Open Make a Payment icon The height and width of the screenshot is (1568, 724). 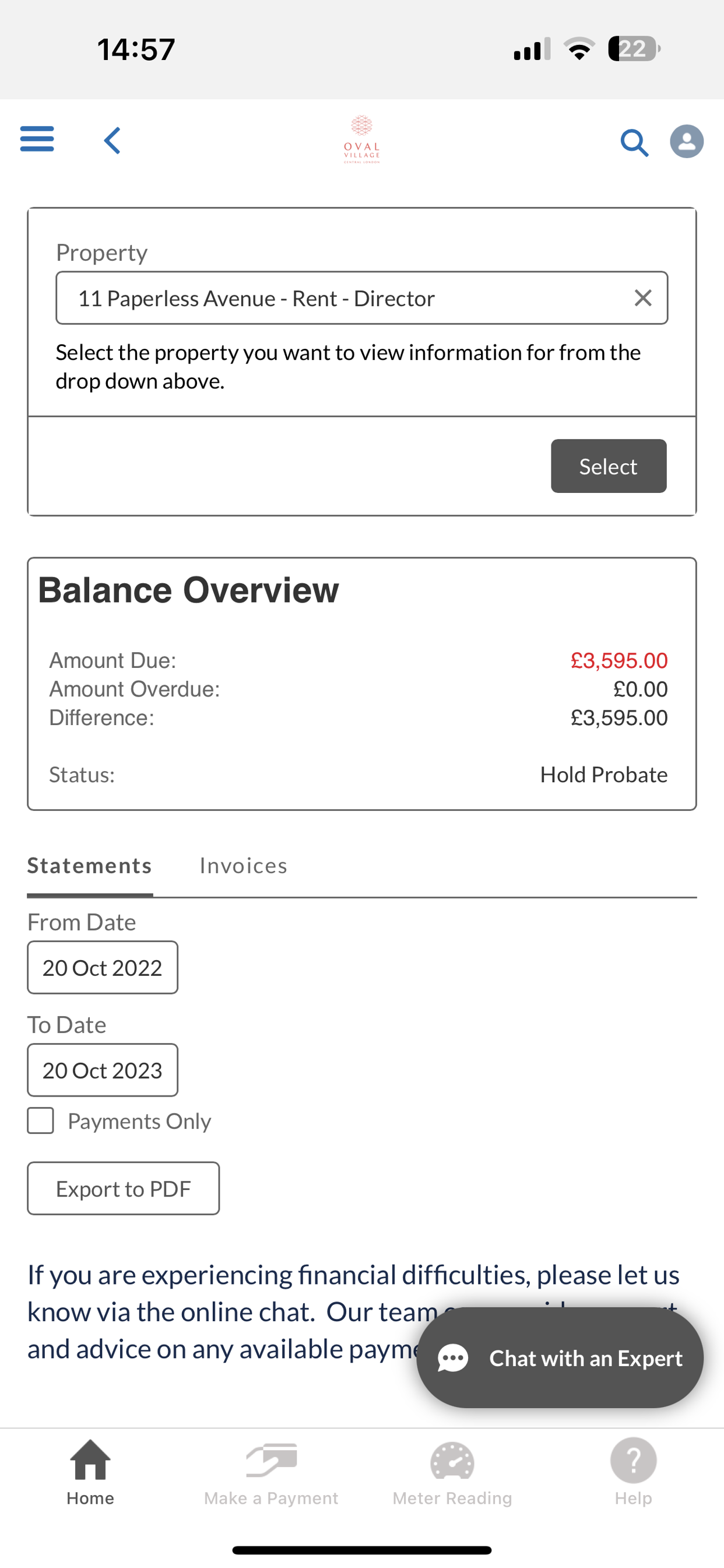[270, 1473]
